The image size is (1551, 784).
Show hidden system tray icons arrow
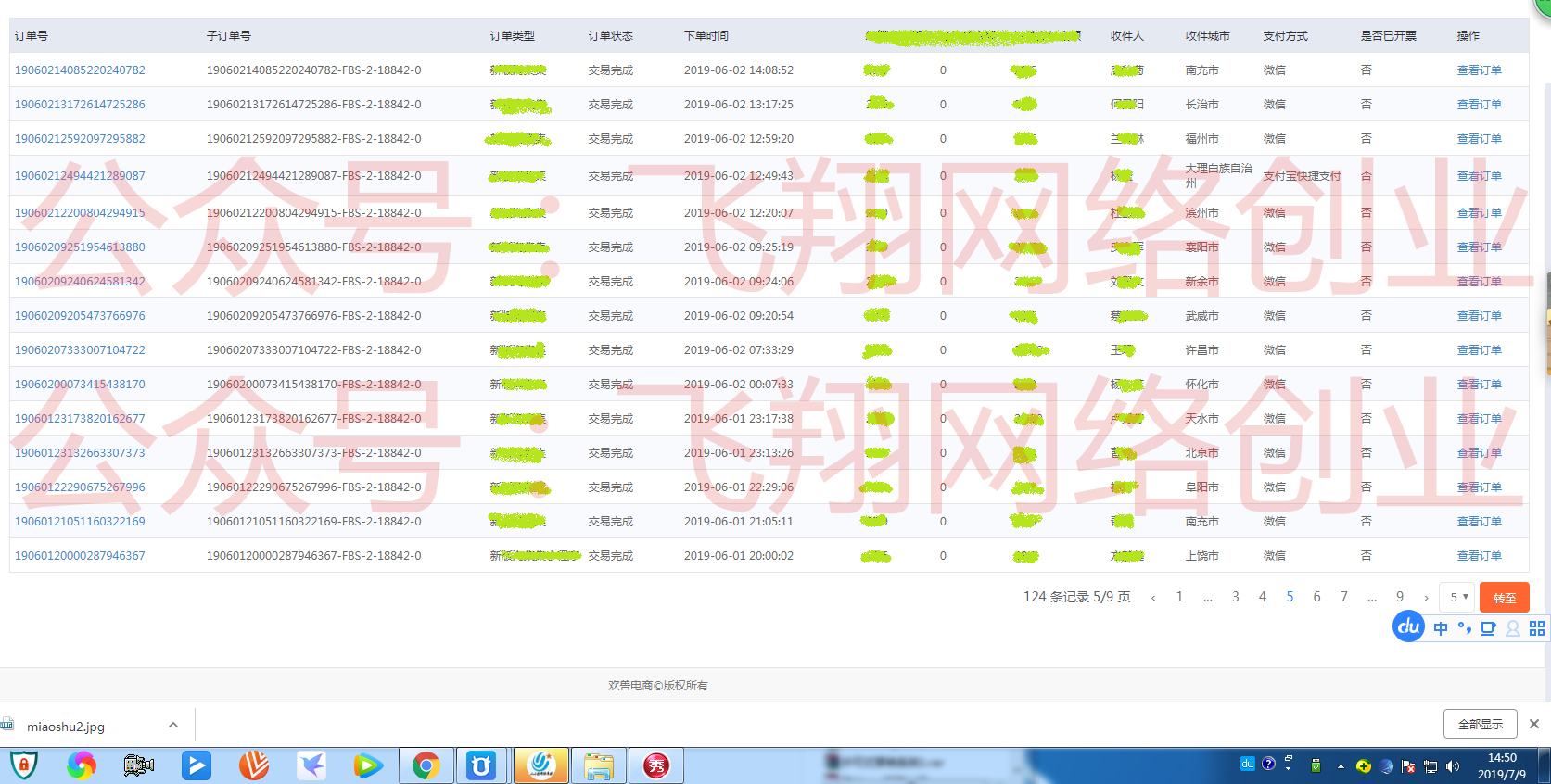tap(1341, 766)
